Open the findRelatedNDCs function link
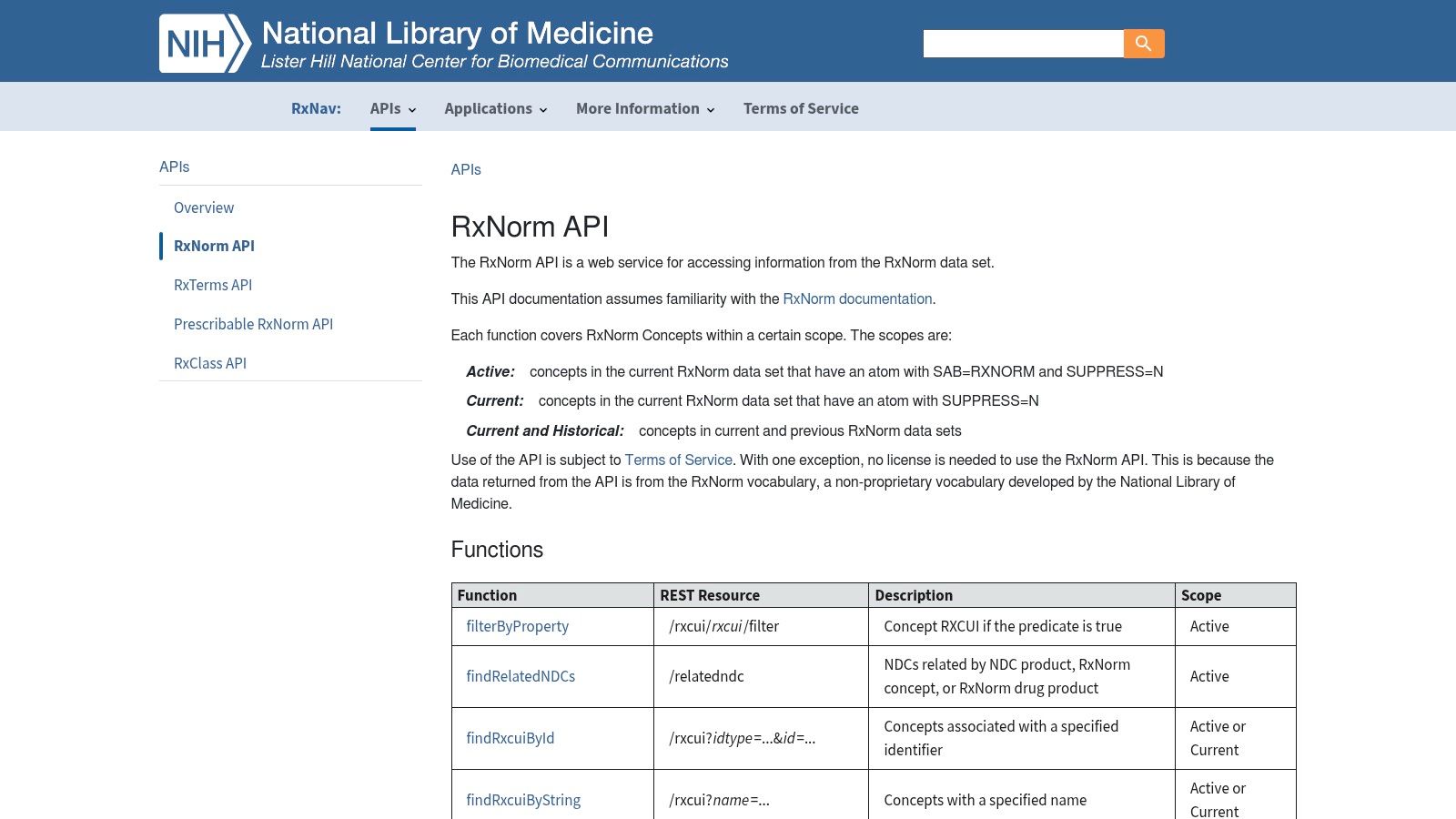The width and height of the screenshot is (1456, 819). point(521,676)
